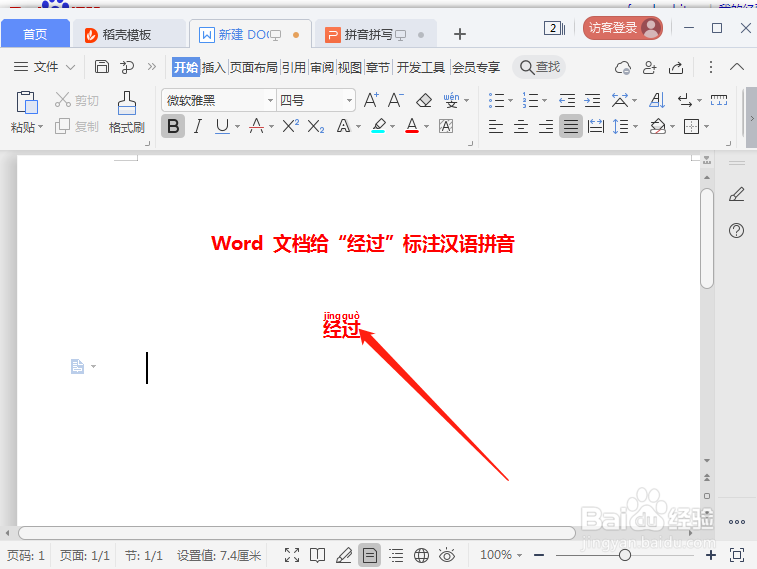This screenshot has height=569, width=757.
Task: Apply superscript X² formatting
Action: click(290, 126)
